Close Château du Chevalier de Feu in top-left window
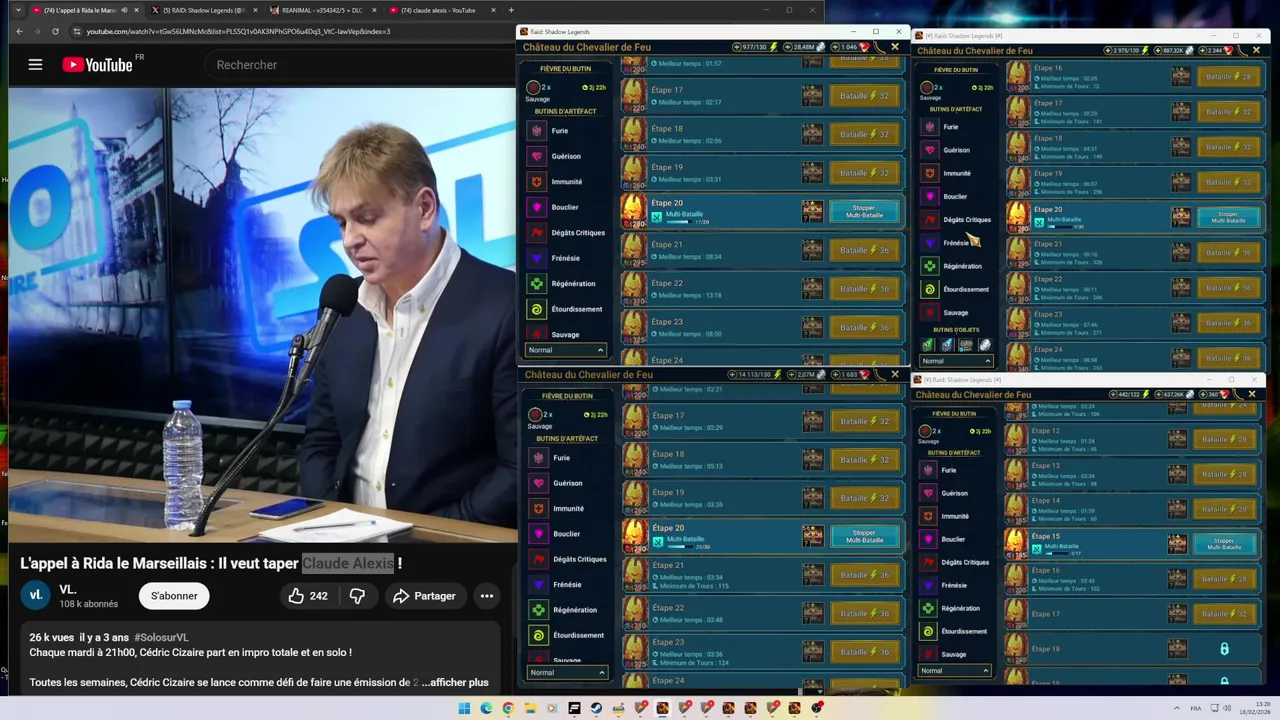Image resolution: width=1280 pixels, height=720 pixels. click(895, 47)
